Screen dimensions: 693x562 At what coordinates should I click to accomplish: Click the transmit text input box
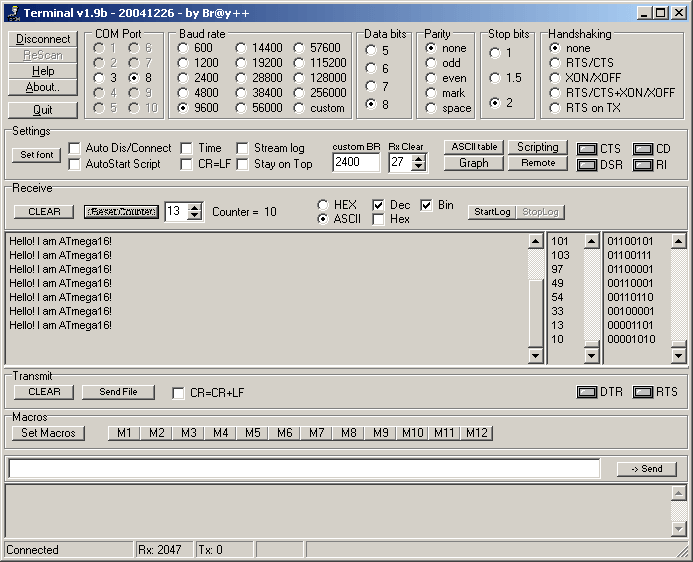pyautogui.click(x=304, y=469)
